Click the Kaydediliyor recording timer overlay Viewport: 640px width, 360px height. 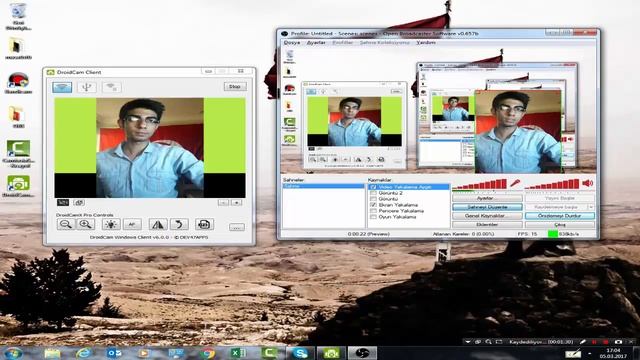click(x=541, y=342)
